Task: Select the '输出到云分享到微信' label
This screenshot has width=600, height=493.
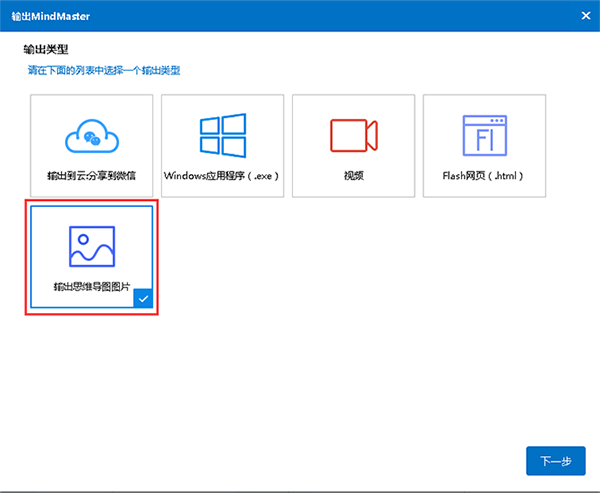Action: pyautogui.click(x=92, y=175)
